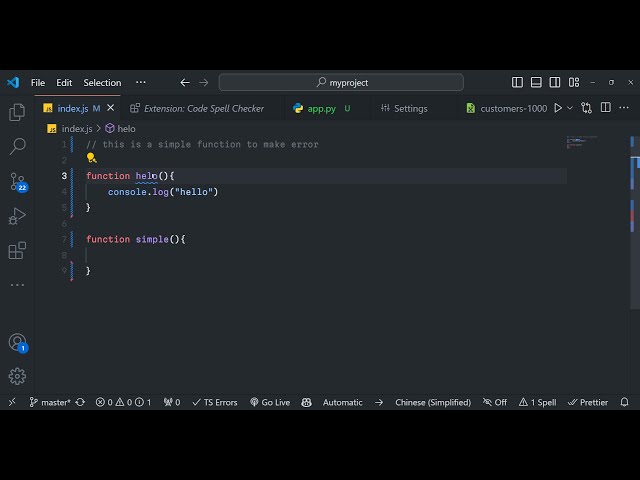
Task: Click the myproject command center search box
Action: tap(341, 82)
